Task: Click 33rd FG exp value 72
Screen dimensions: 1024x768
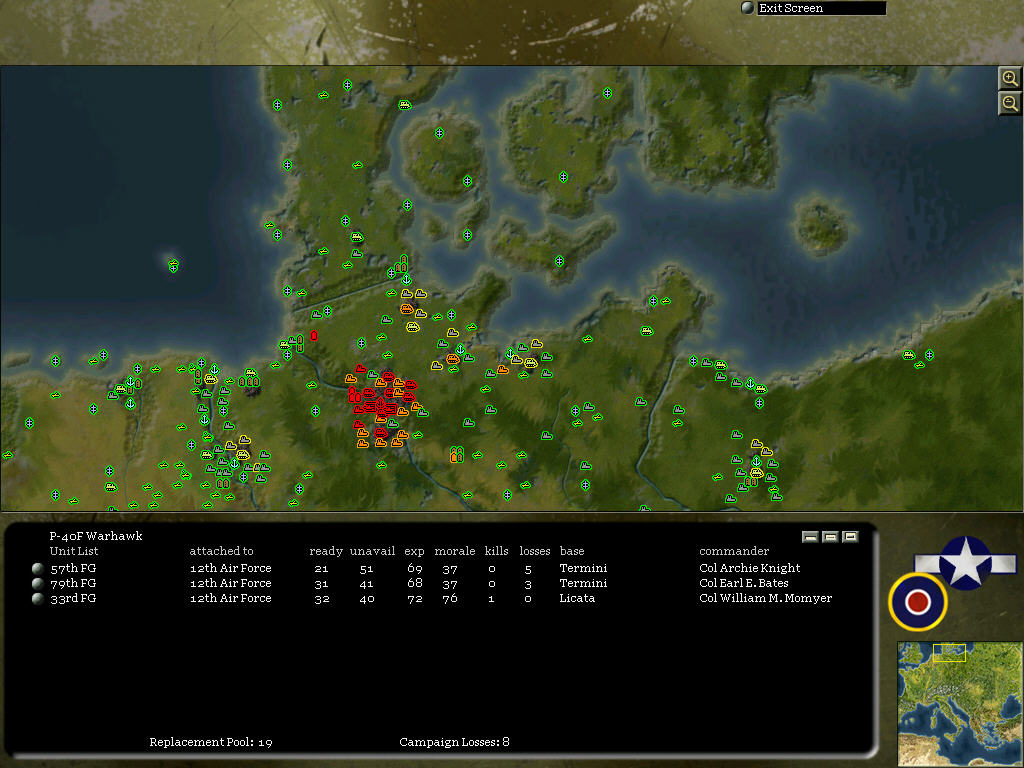Action: (x=415, y=599)
